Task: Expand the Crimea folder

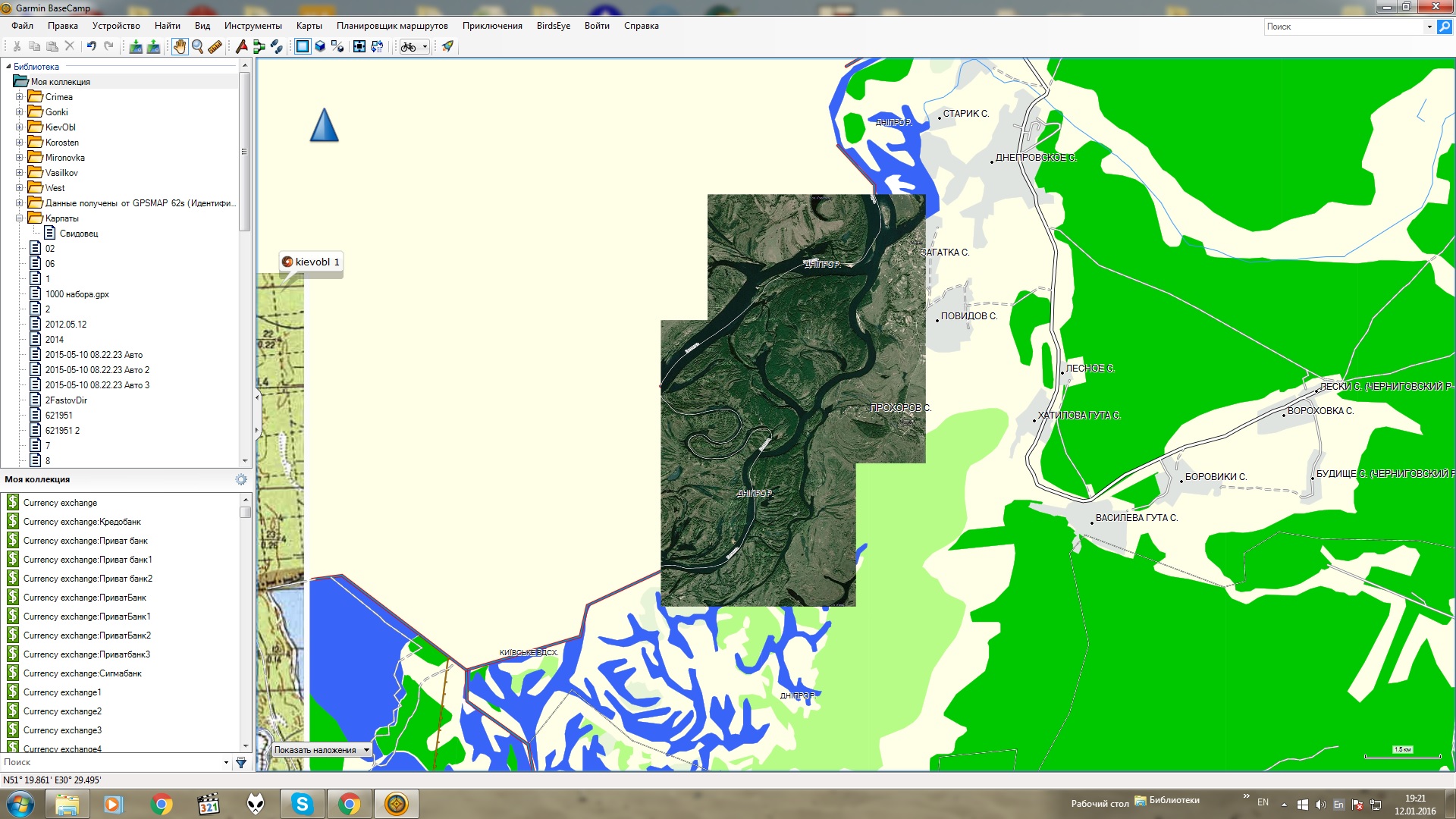Action: (20, 97)
